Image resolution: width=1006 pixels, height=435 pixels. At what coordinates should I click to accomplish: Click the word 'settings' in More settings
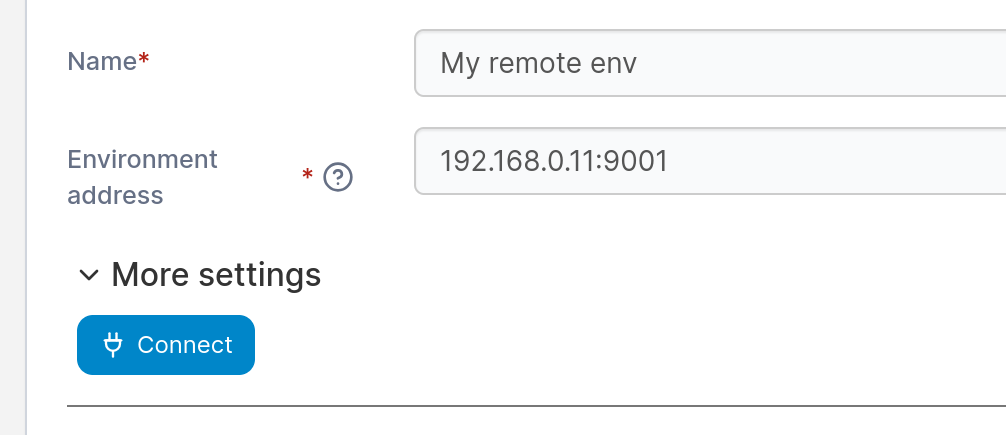261,274
